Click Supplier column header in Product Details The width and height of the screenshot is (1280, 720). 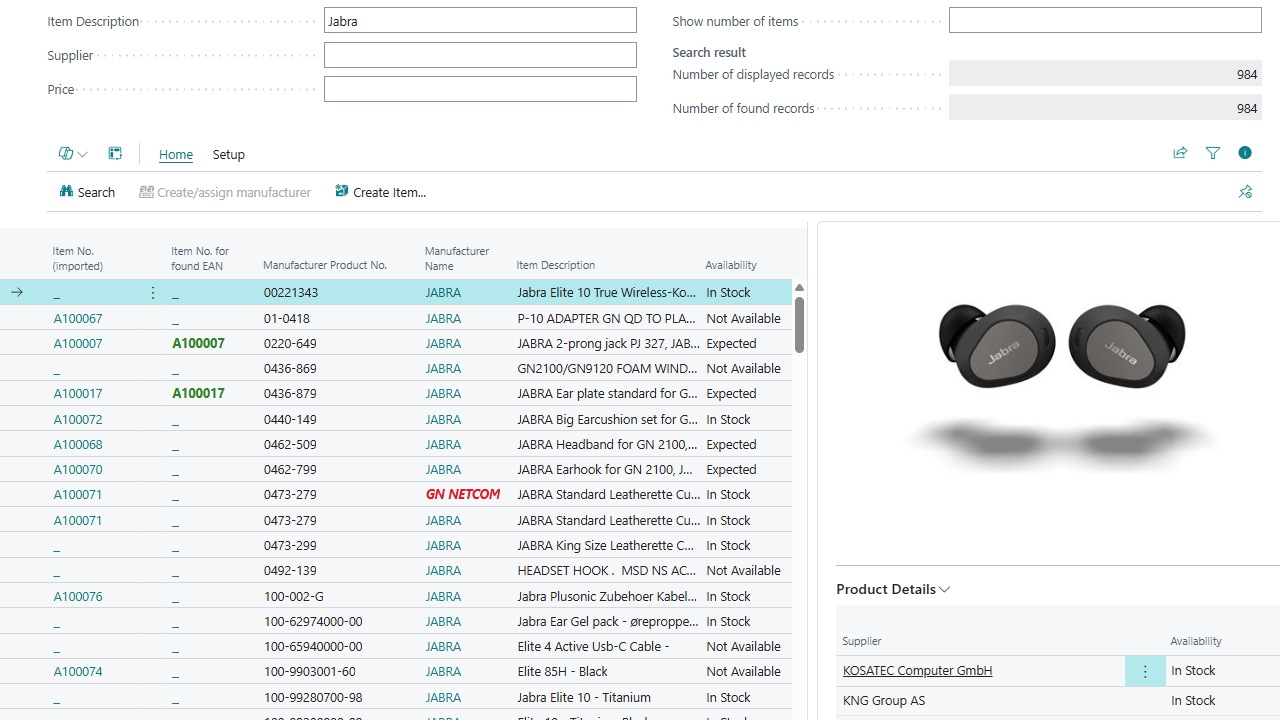[x=862, y=641]
